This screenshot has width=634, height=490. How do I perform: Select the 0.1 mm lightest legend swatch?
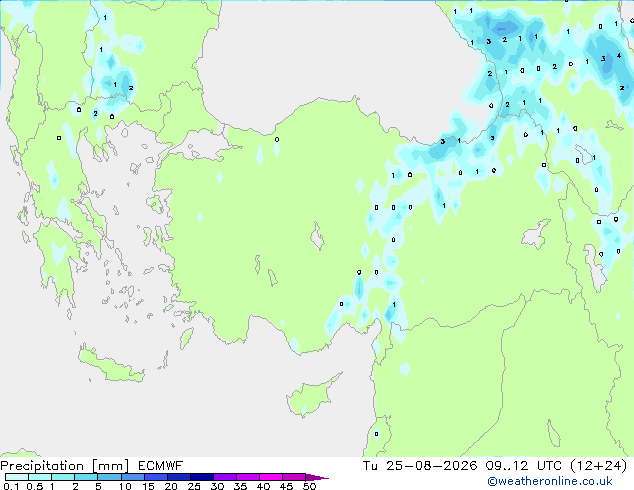(17, 477)
